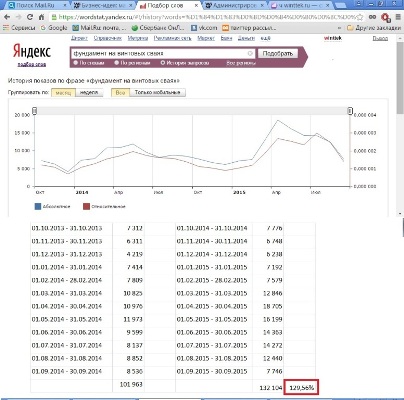Click the total value 132 104
Viewport: 404px width, 400px height.
point(271,388)
